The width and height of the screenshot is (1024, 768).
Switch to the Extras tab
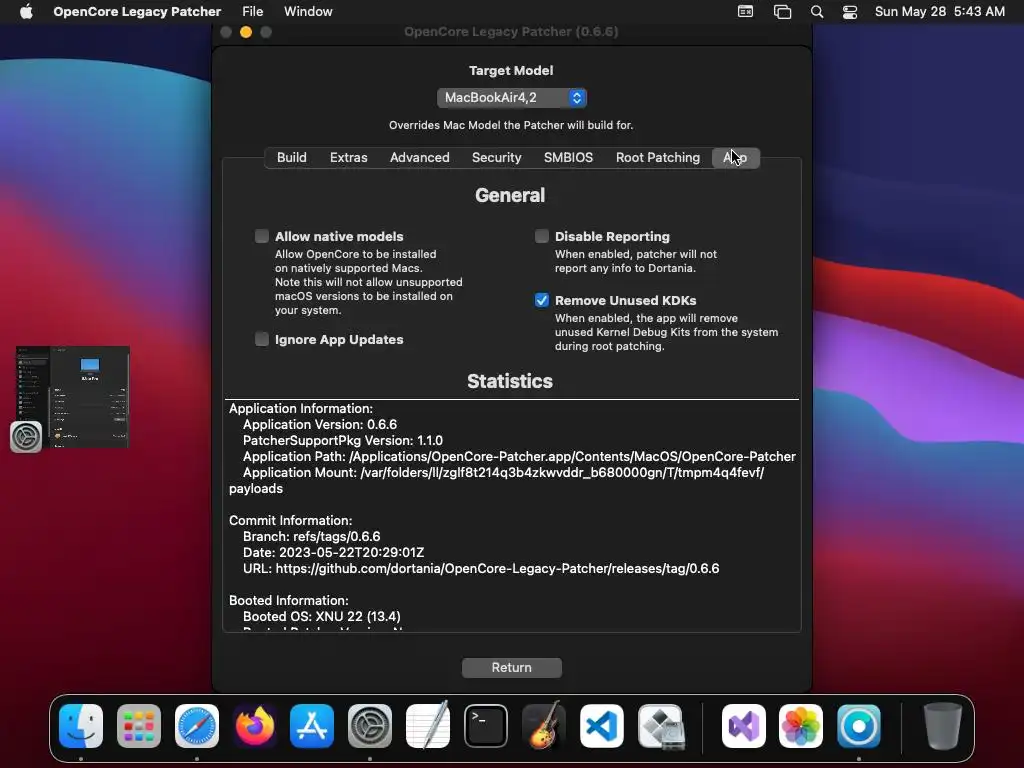point(349,157)
